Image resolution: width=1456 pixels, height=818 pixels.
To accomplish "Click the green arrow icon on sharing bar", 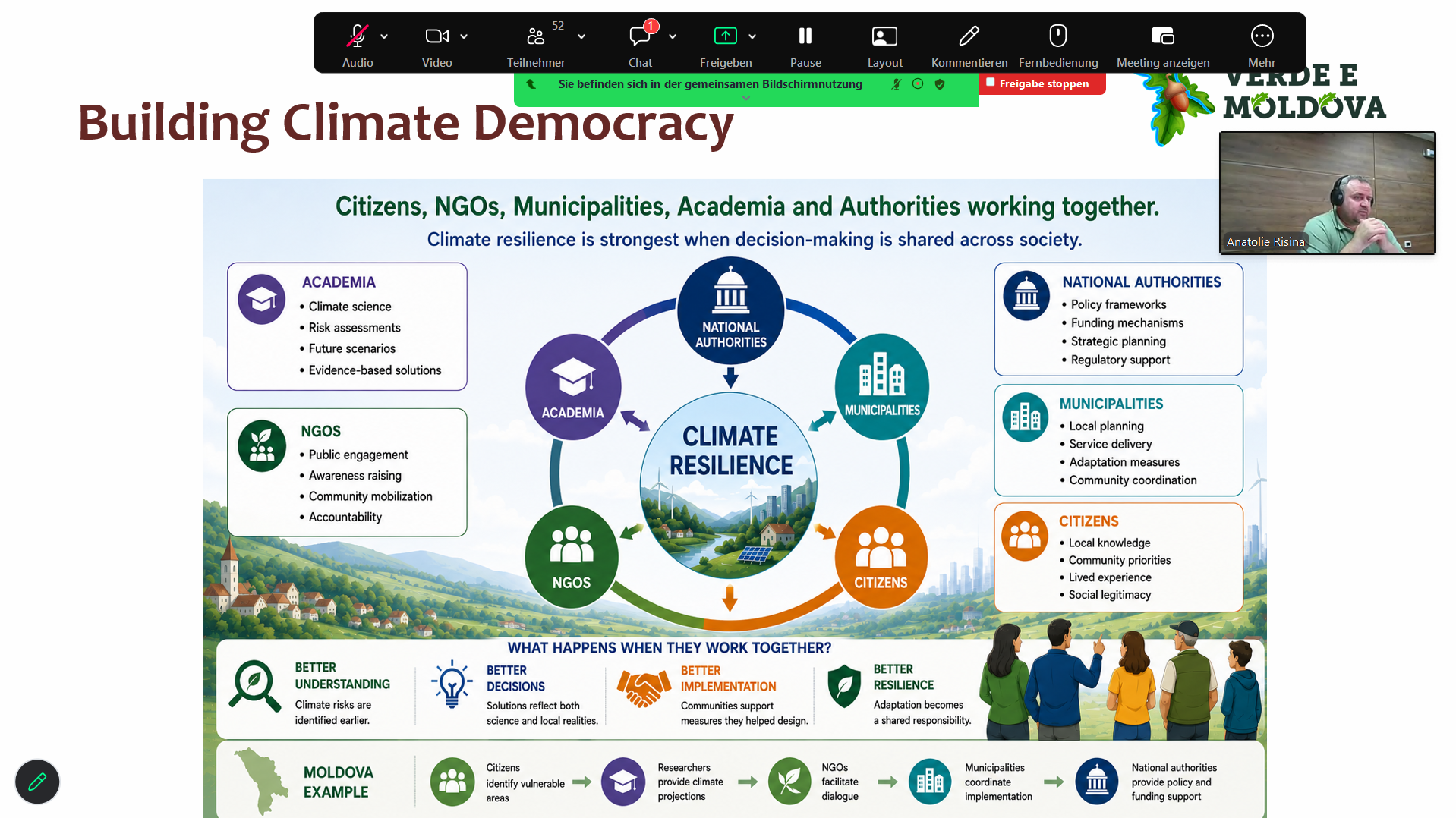I will [531, 84].
